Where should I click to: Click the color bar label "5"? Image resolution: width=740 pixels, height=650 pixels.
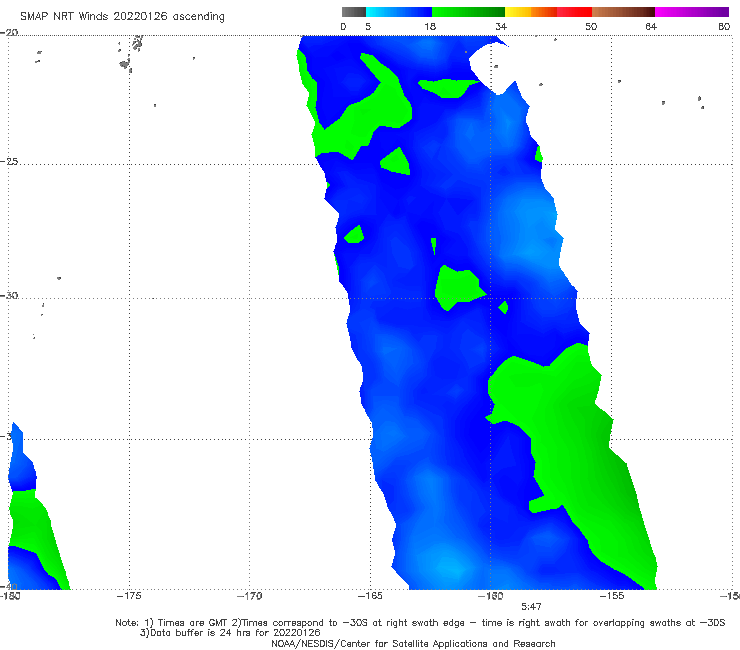368,26
